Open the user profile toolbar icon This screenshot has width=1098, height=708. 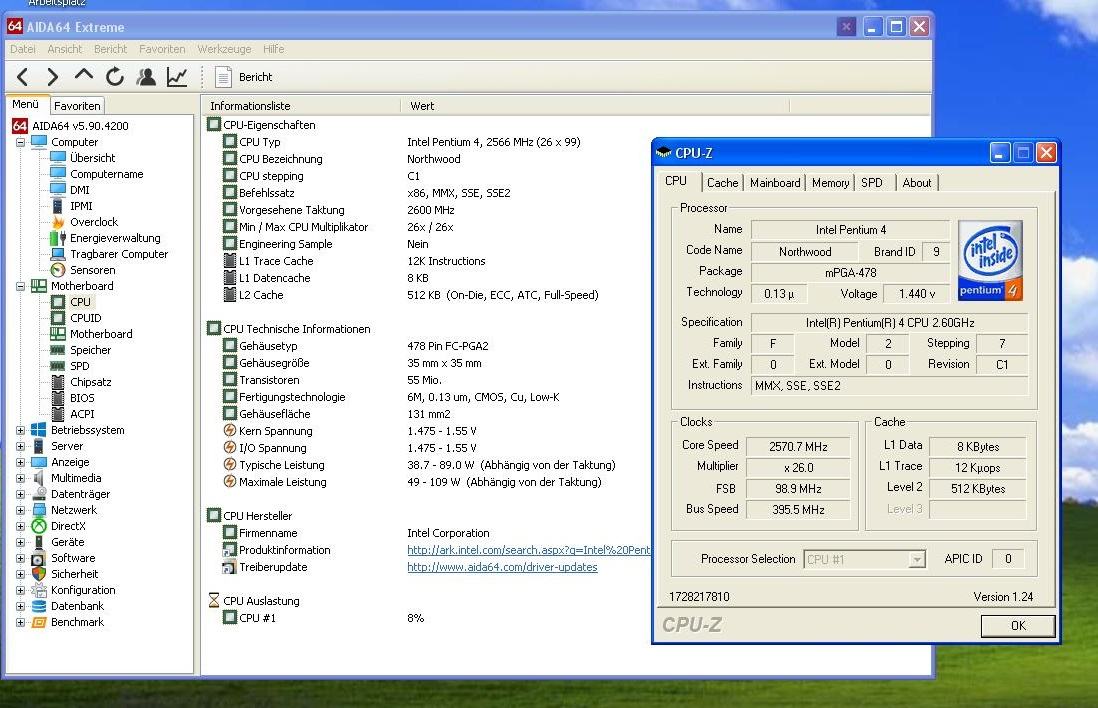(146, 77)
